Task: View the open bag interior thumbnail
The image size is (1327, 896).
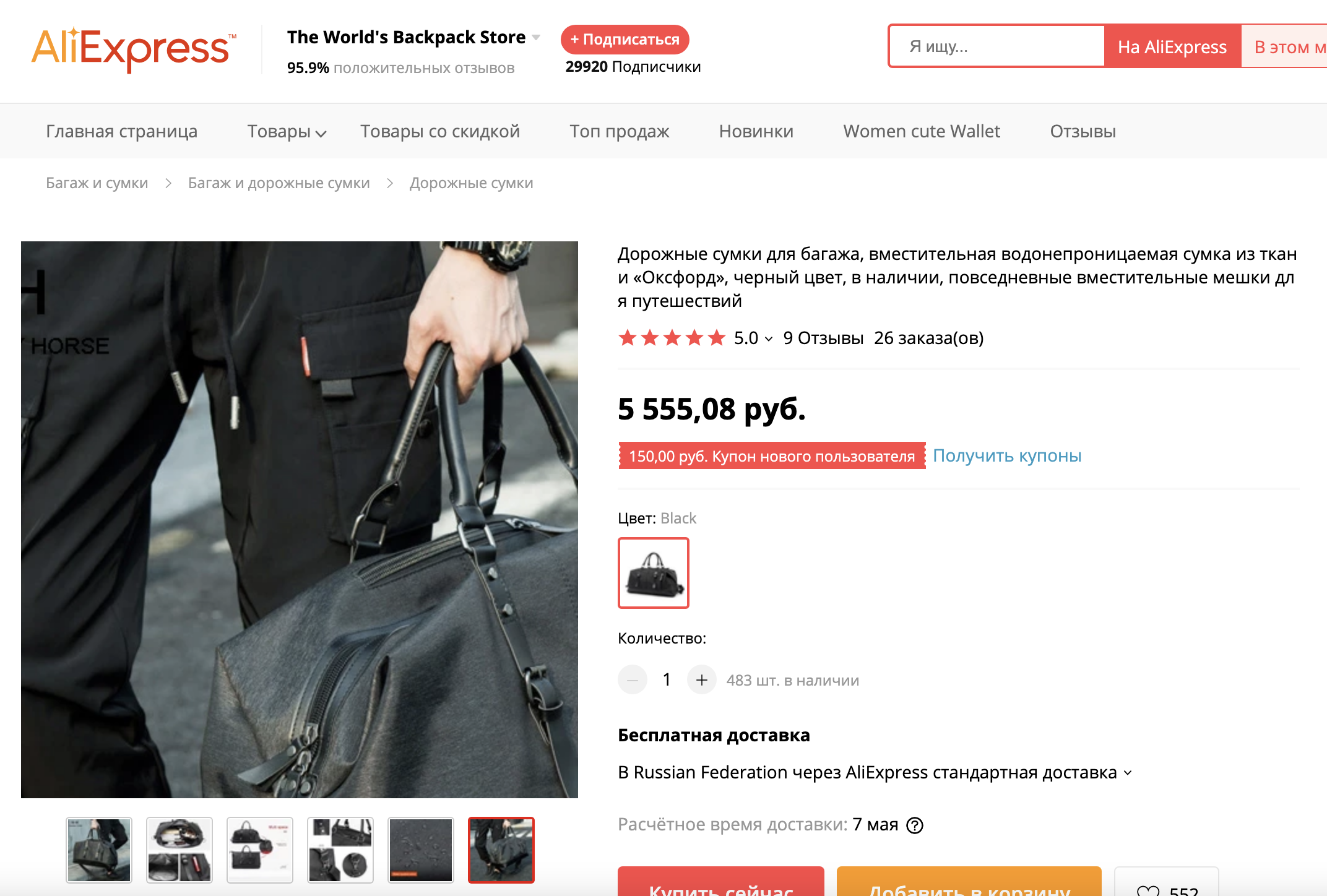Action: [x=179, y=850]
